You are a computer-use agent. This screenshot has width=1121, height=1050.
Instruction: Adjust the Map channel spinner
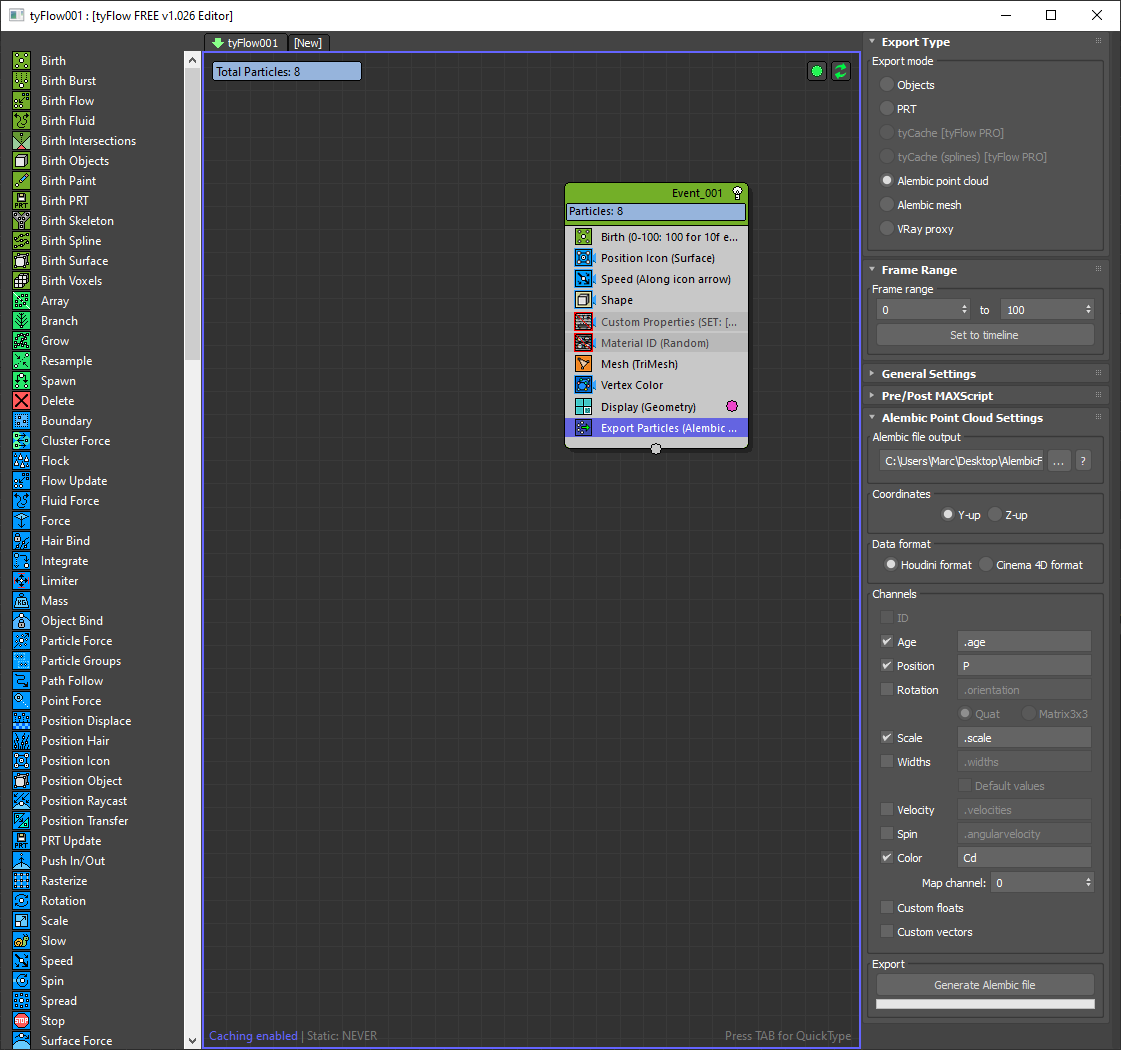1089,883
